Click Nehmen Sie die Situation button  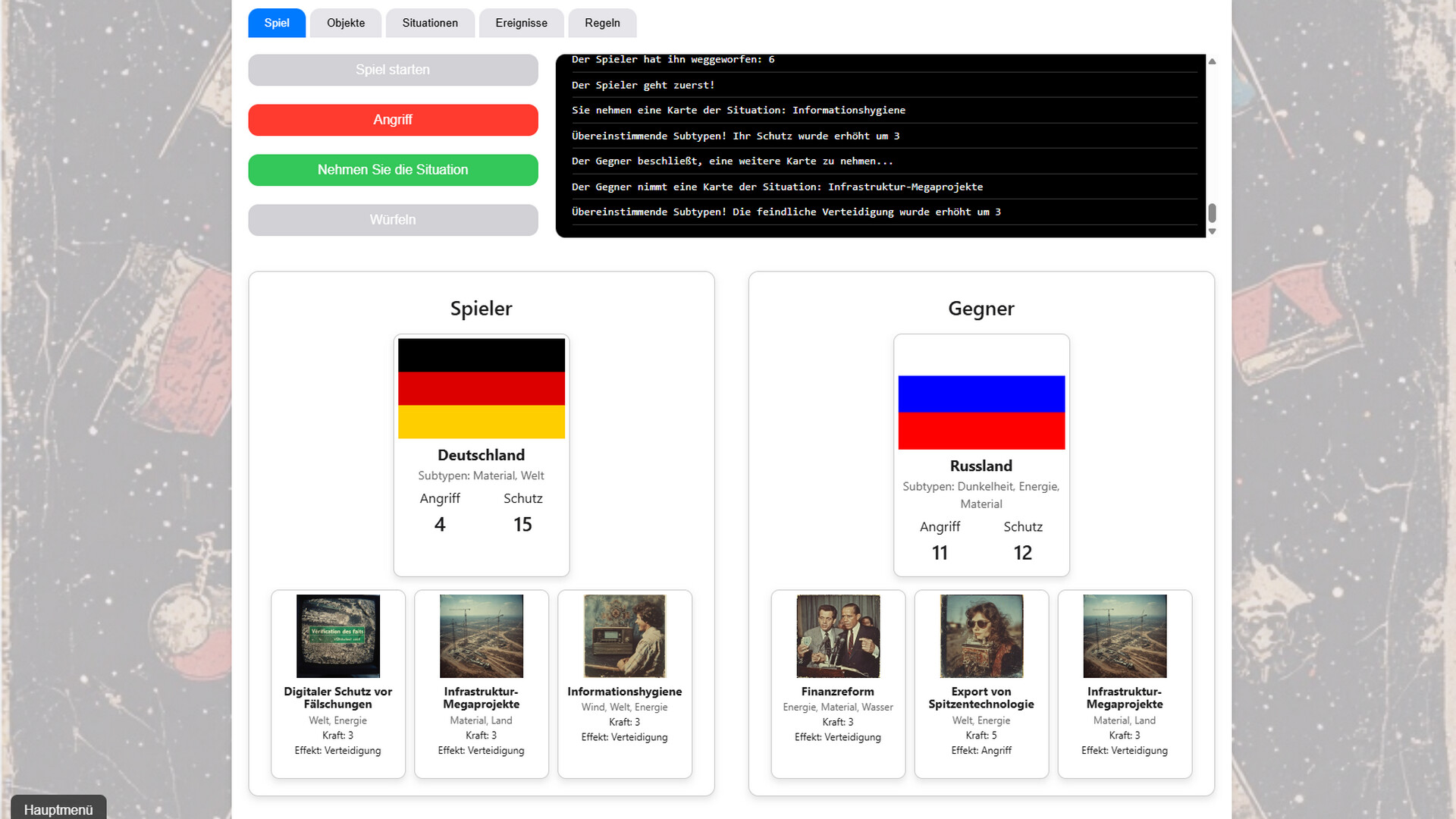pyautogui.click(x=393, y=170)
